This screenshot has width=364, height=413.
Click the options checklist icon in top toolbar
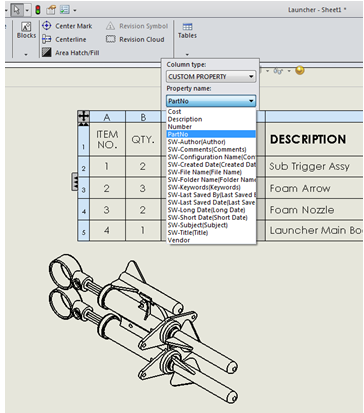64,10
